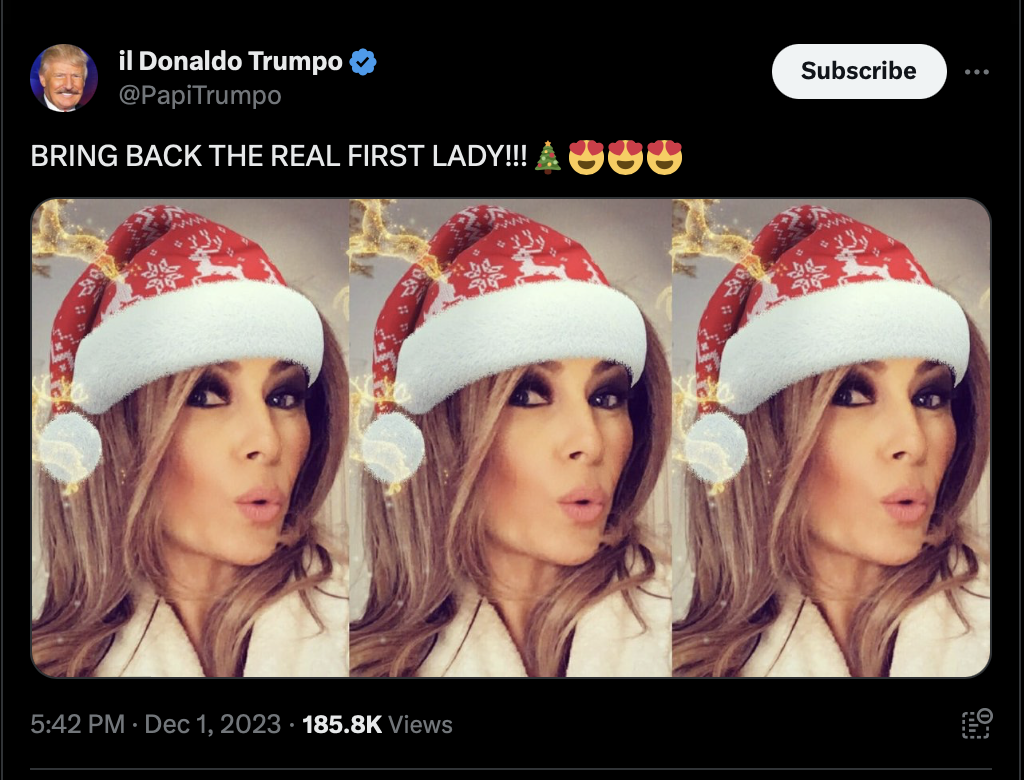Select the middle heart-eyes emoji
The width and height of the screenshot is (1024, 780).
[x=625, y=157]
